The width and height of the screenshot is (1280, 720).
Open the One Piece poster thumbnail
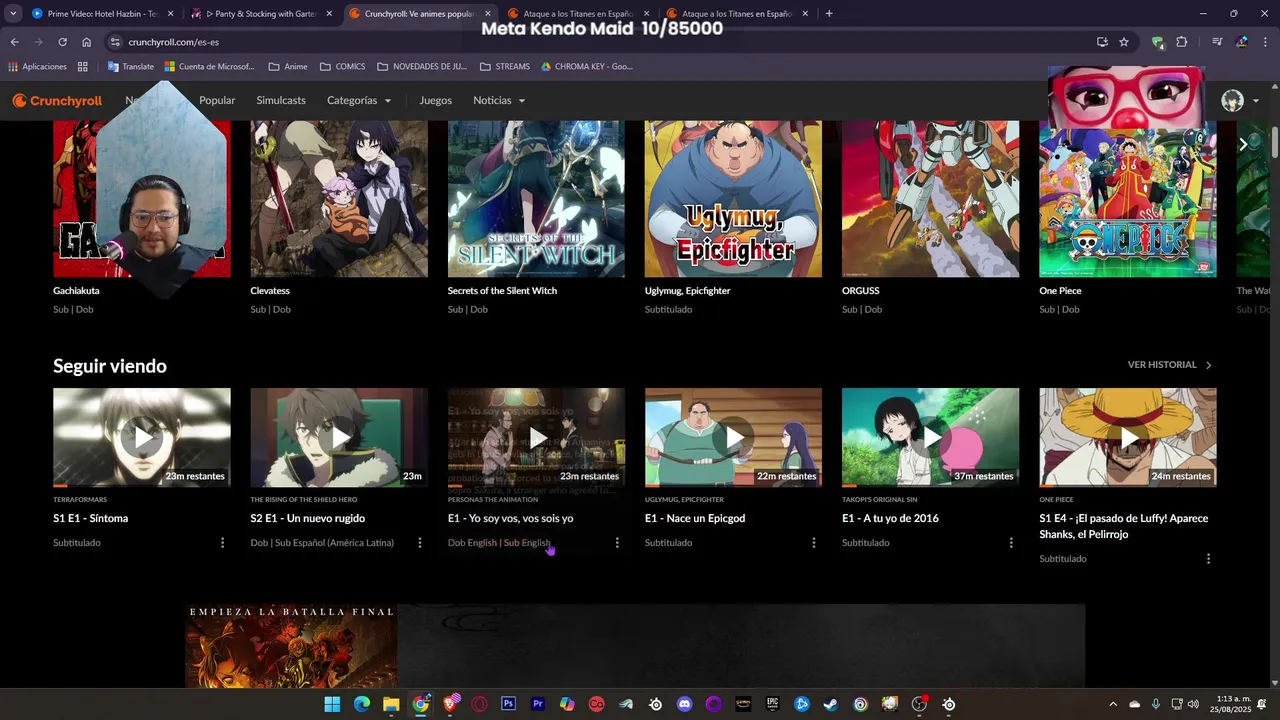(1128, 199)
